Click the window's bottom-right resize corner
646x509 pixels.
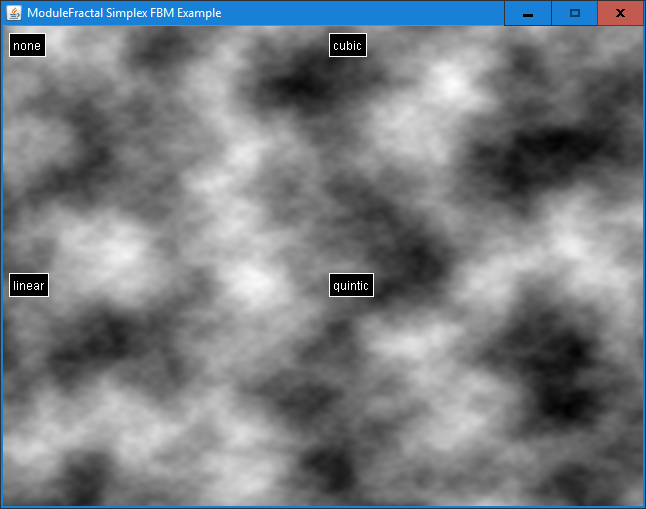pos(643,506)
